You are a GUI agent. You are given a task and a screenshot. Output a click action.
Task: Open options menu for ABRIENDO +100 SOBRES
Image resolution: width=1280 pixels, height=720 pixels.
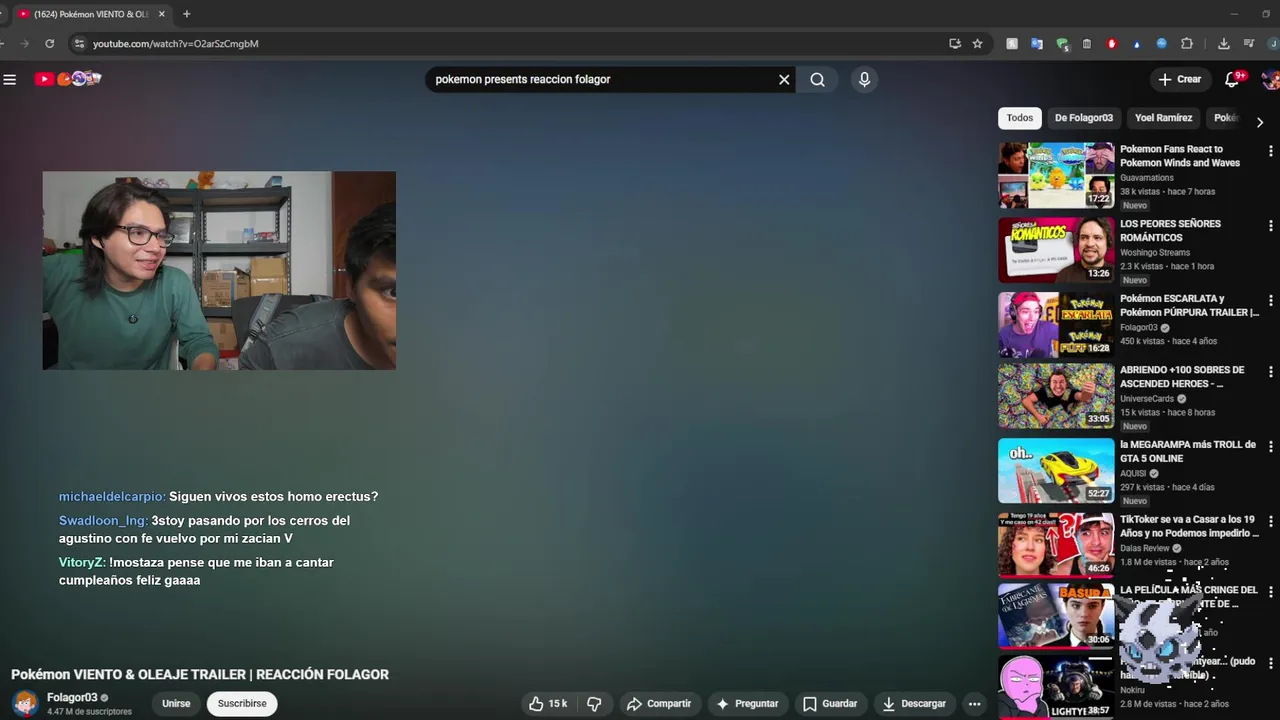point(1271,372)
